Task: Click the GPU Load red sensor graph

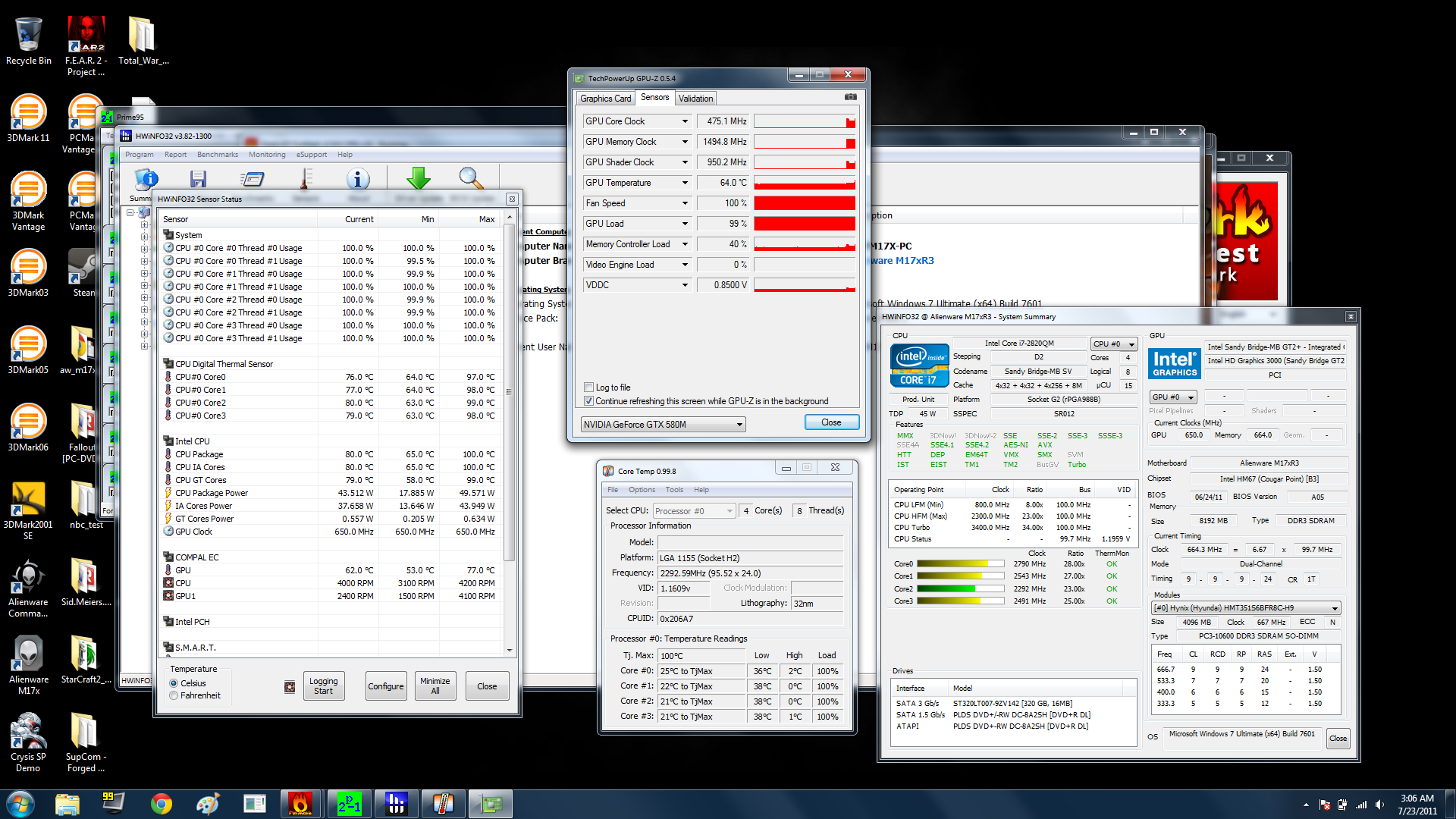Action: pos(805,224)
